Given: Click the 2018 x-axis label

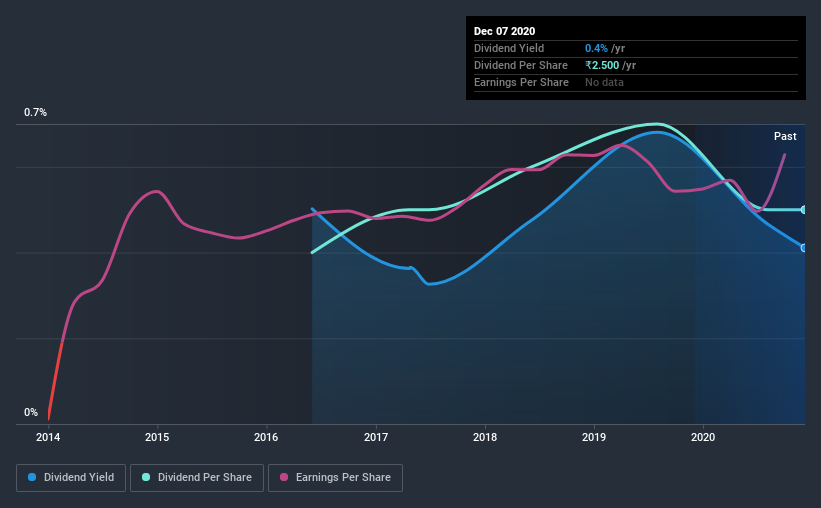Looking at the screenshot, I should 485,437.
